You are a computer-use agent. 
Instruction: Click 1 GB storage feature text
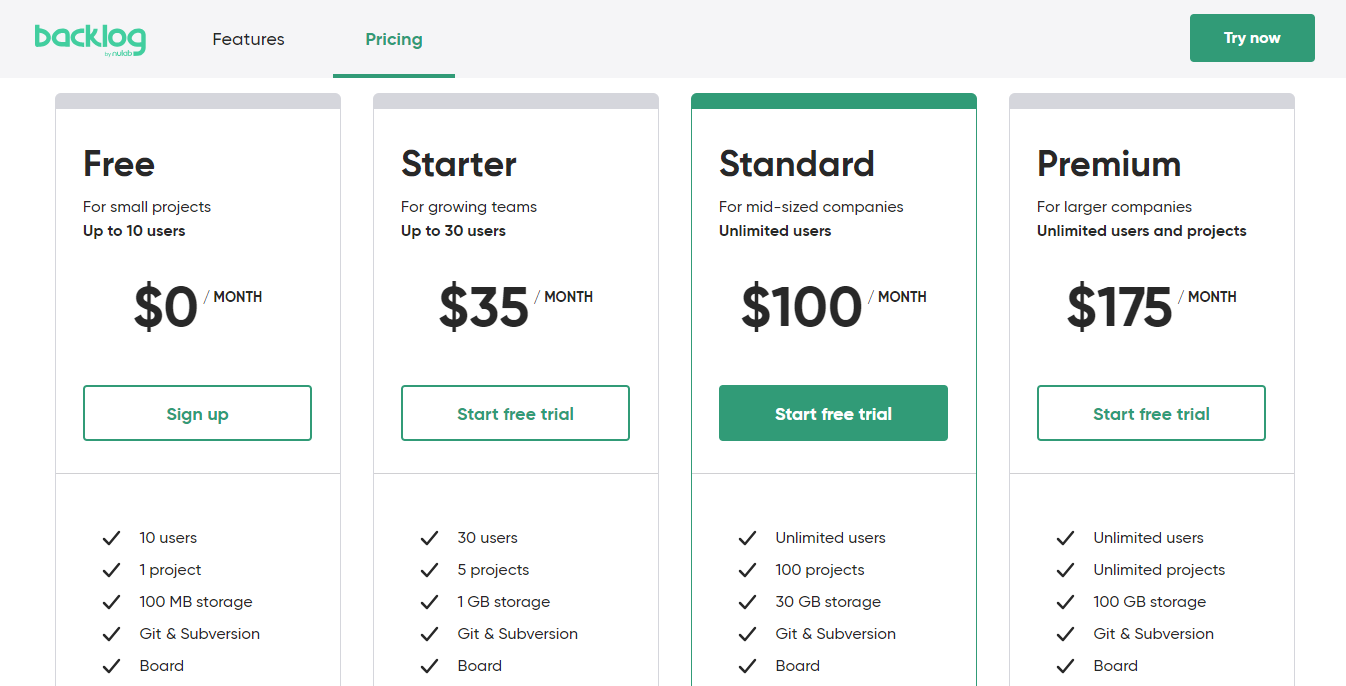pos(503,602)
